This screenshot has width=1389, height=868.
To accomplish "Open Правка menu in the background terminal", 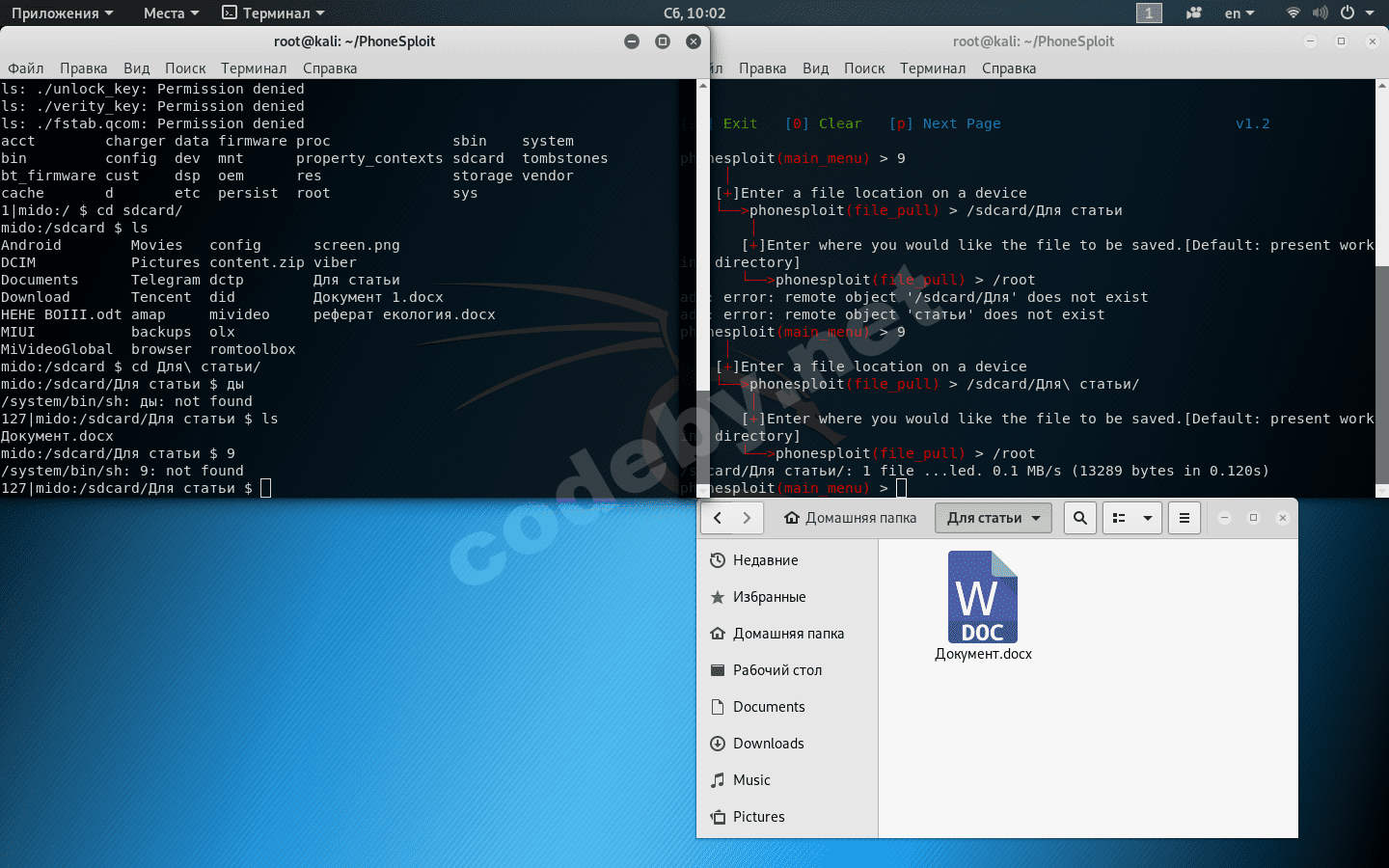I will tap(762, 68).
